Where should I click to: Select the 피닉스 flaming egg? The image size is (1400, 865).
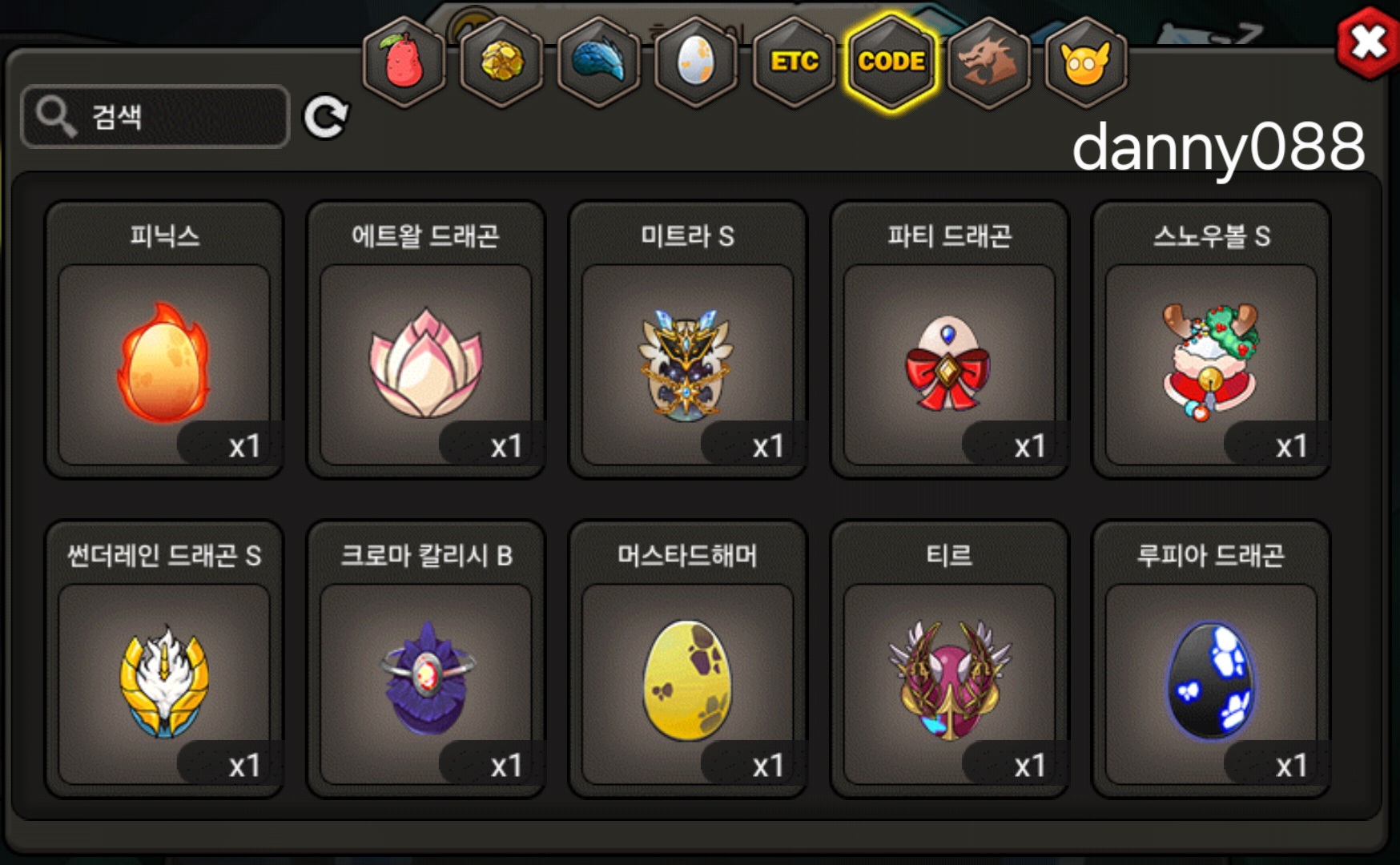(x=164, y=340)
